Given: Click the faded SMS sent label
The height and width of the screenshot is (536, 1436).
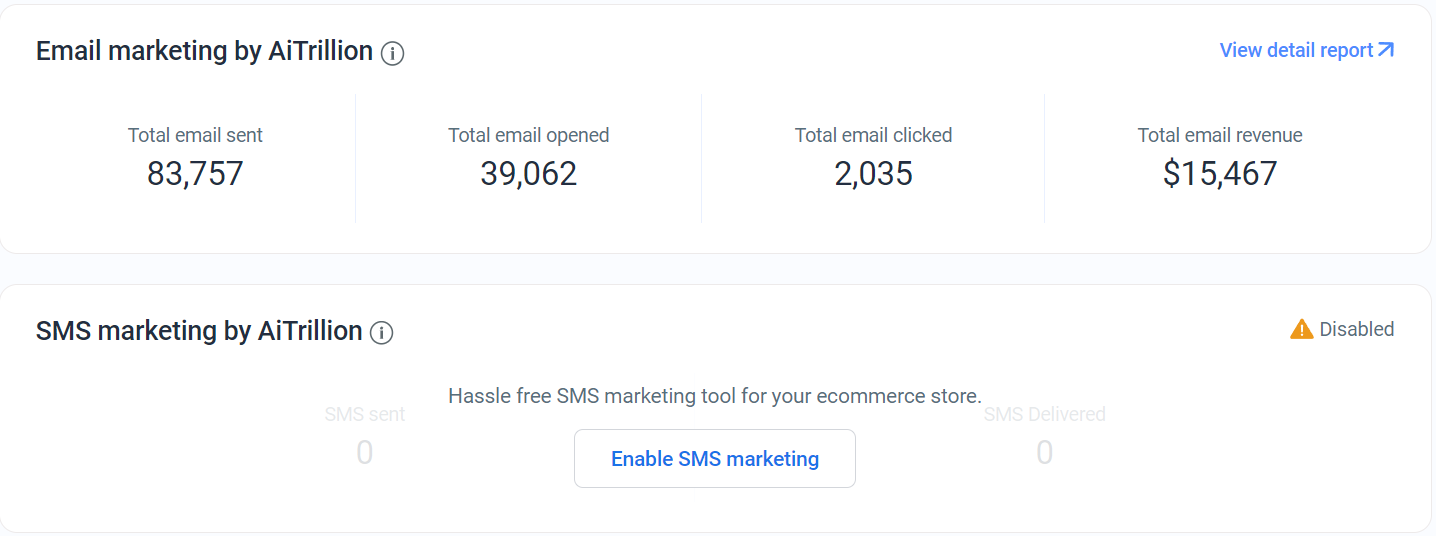Looking at the screenshot, I should pyautogui.click(x=365, y=414).
